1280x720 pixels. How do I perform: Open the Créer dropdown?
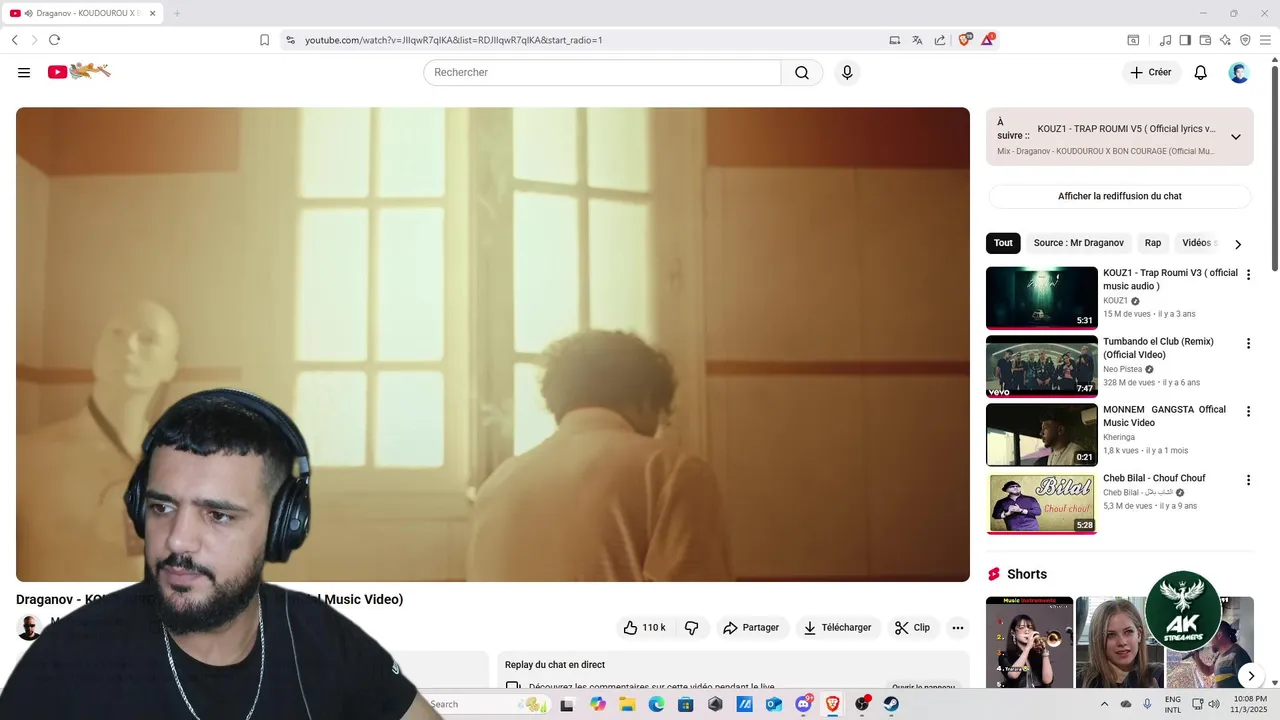click(x=1151, y=72)
